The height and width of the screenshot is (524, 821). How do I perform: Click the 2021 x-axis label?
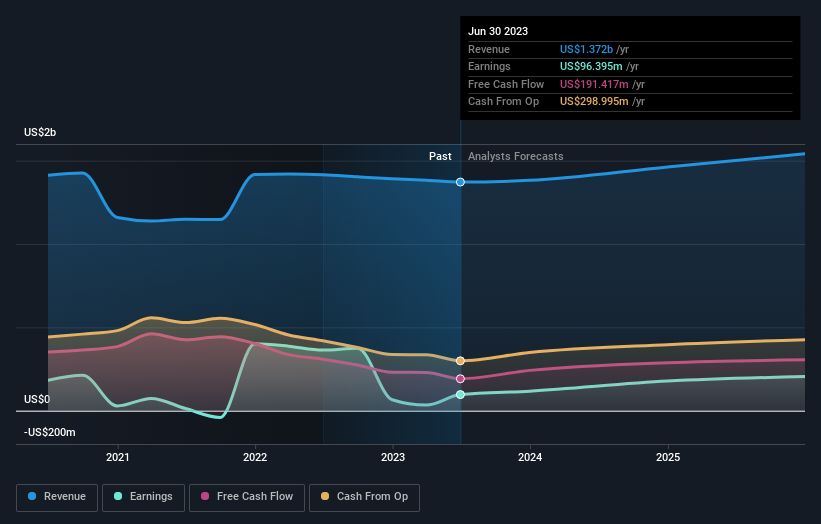pos(118,457)
